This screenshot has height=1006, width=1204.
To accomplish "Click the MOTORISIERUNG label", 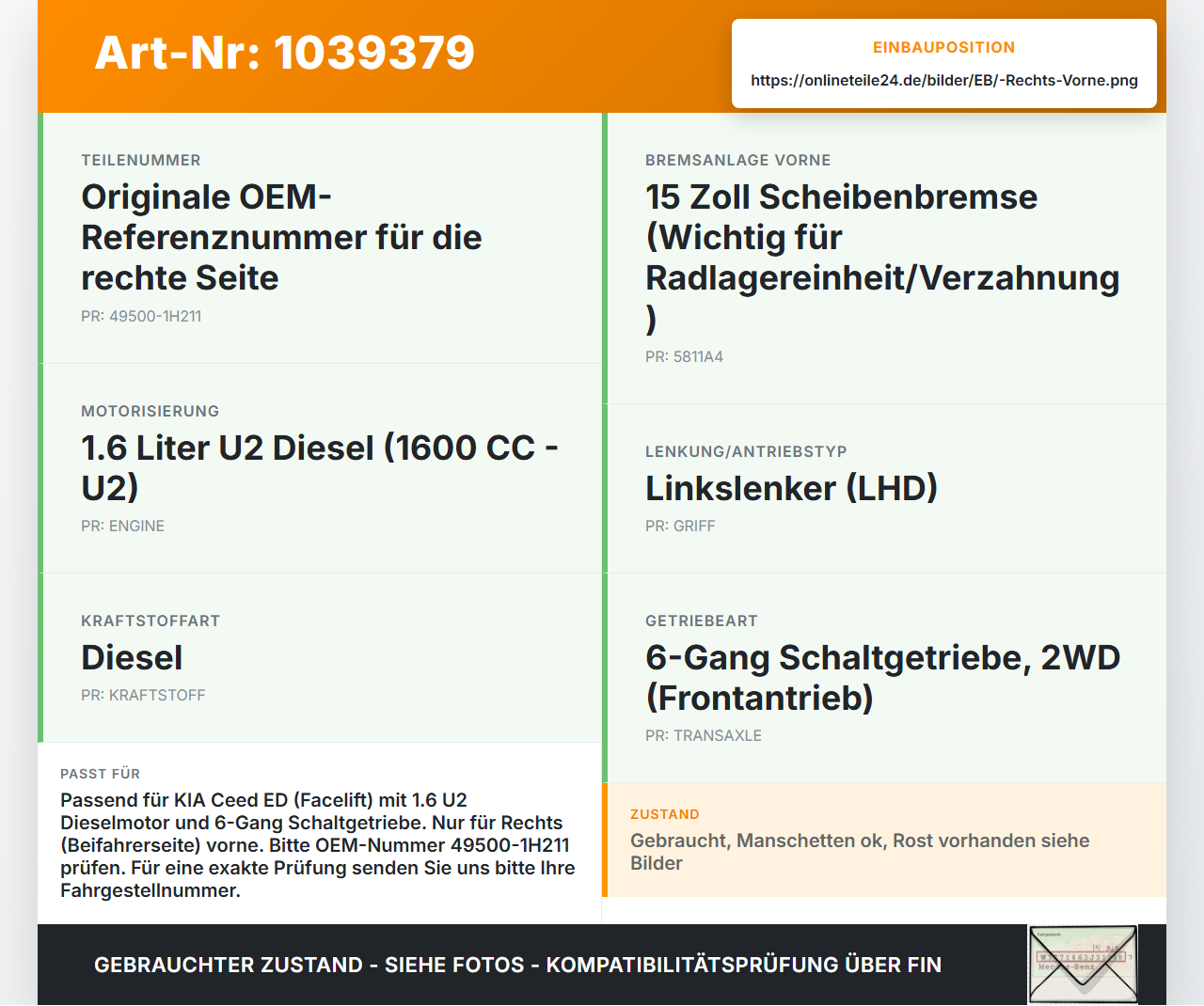I will (x=150, y=411).
